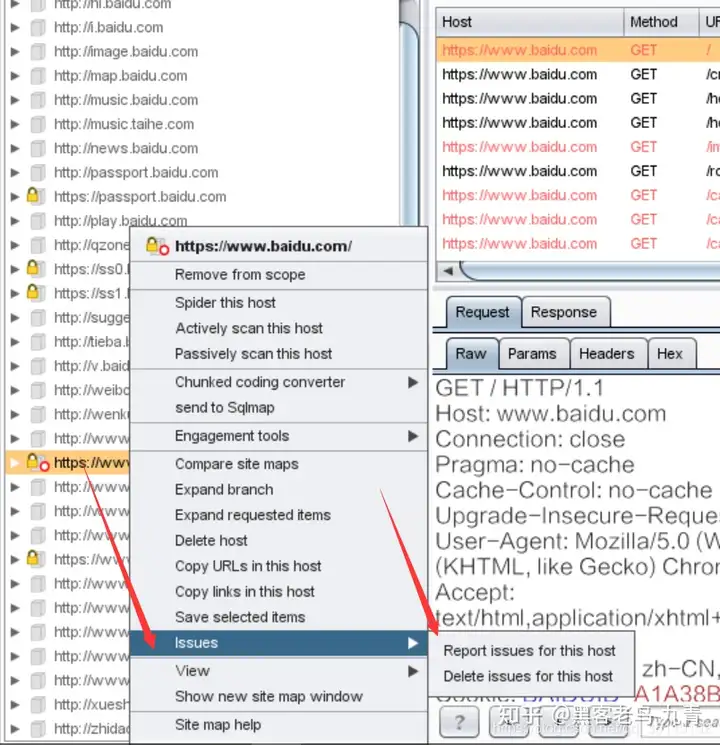Select the Raw tab
The image size is (720, 745).
coord(470,354)
